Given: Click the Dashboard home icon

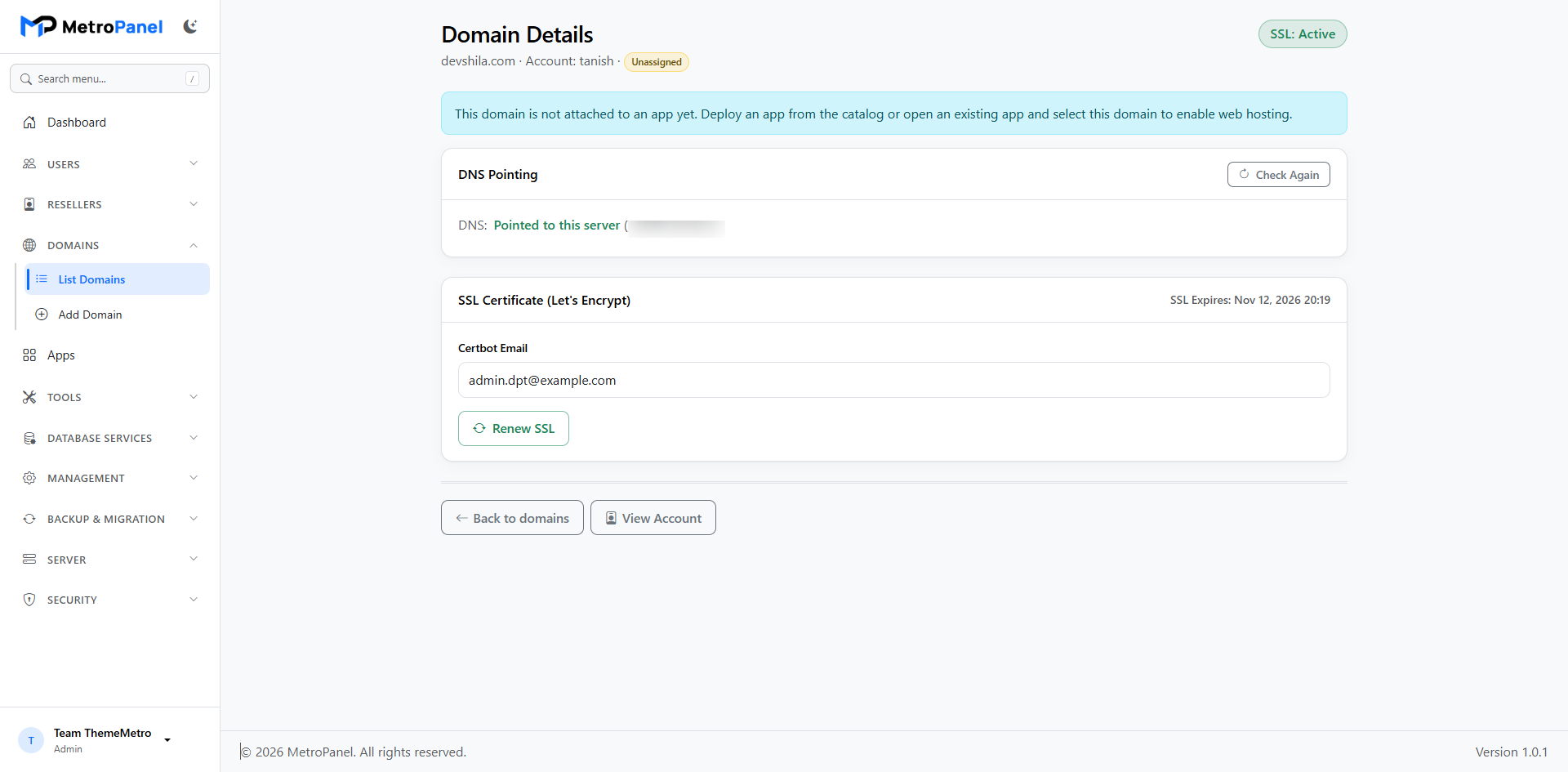Looking at the screenshot, I should pos(29,123).
